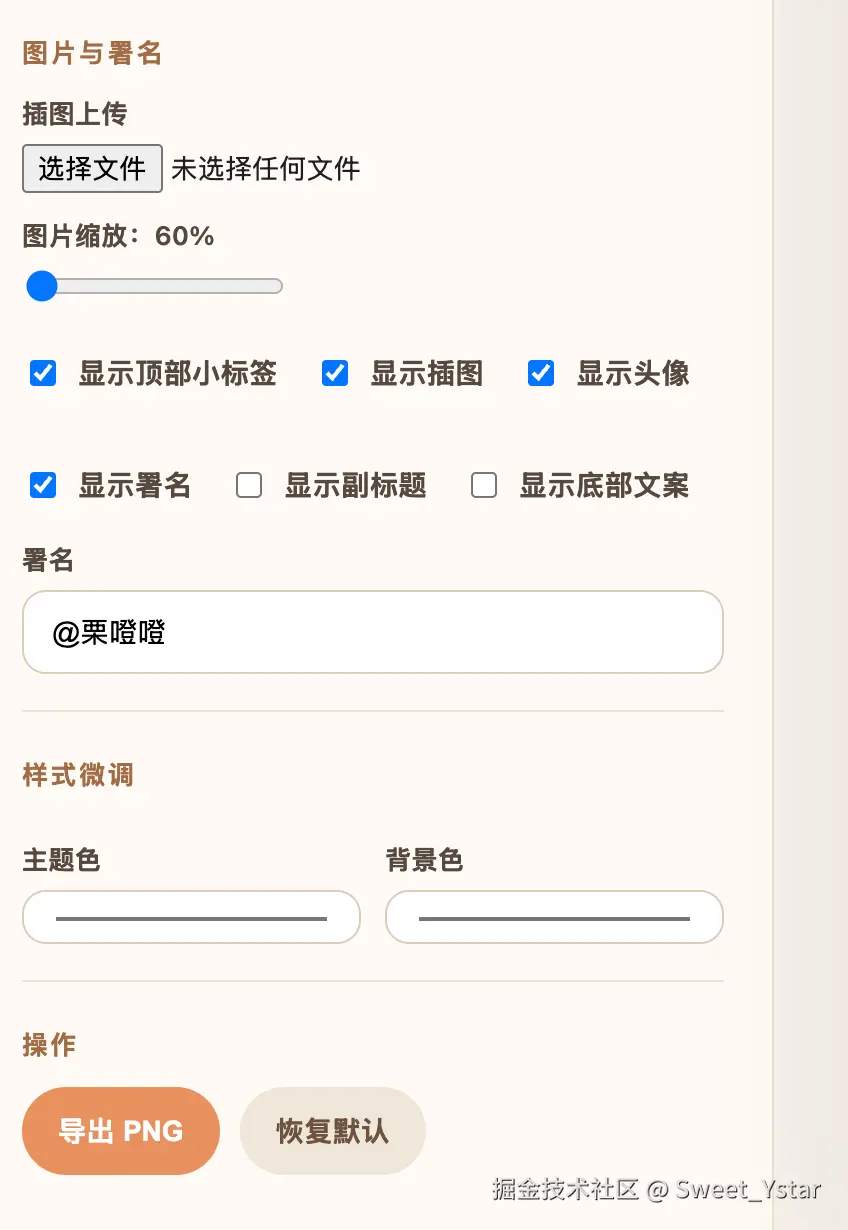This screenshot has width=848, height=1230.
Task: Click inside the 署名 text input
Action: pyautogui.click(x=372, y=632)
